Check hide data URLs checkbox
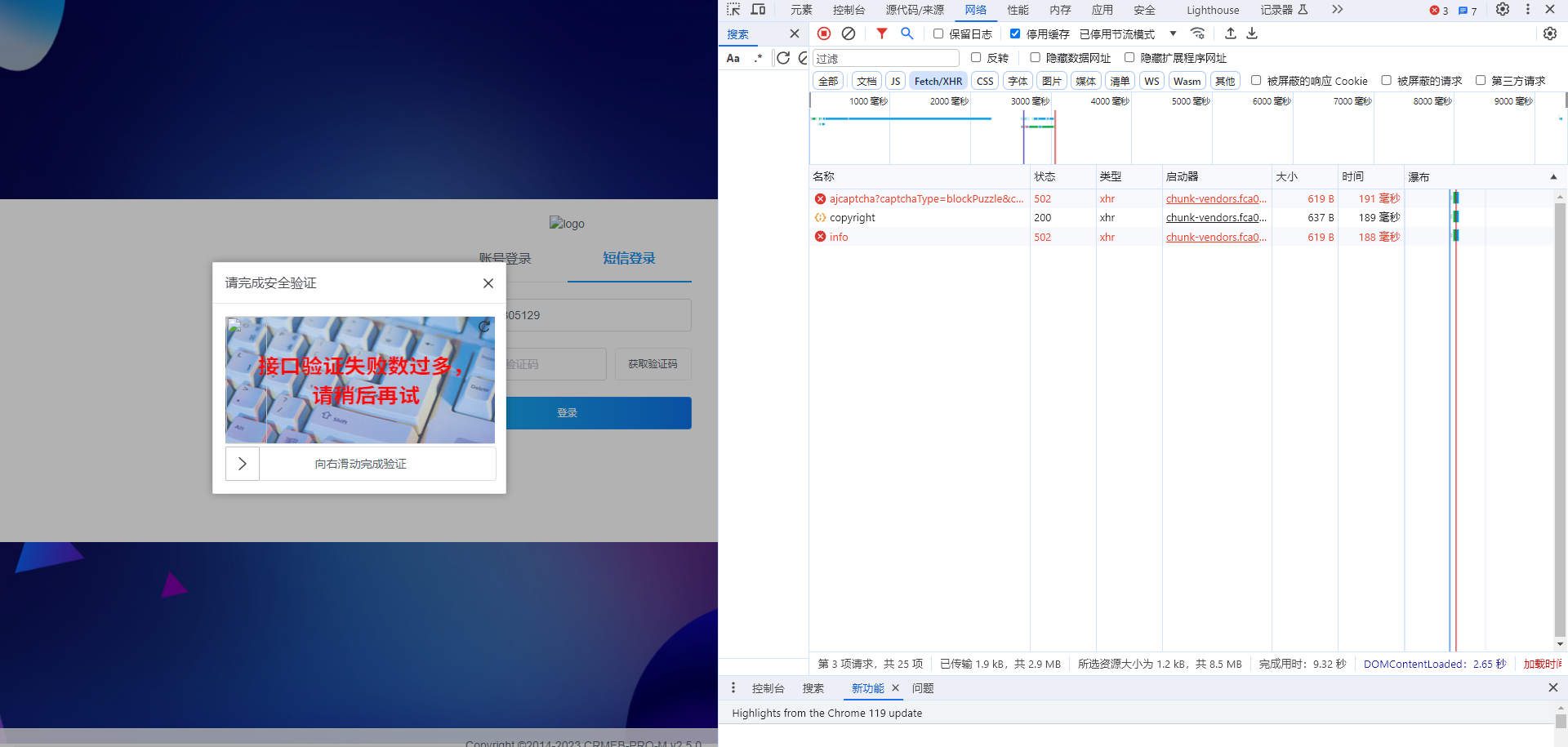This screenshot has width=1568, height=747. [1036, 57]
